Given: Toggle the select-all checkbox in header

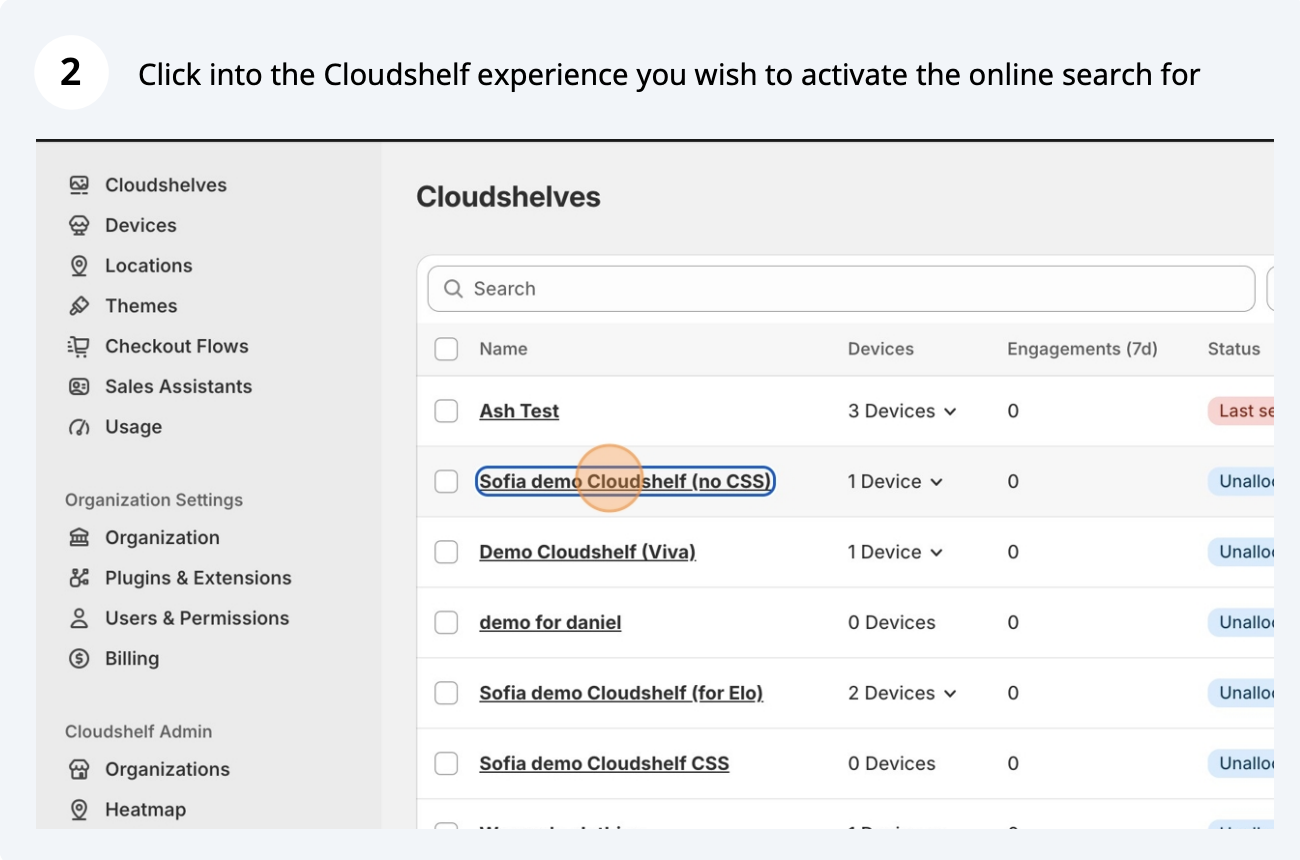Looking at the screenshot, I should click(446, 349).
